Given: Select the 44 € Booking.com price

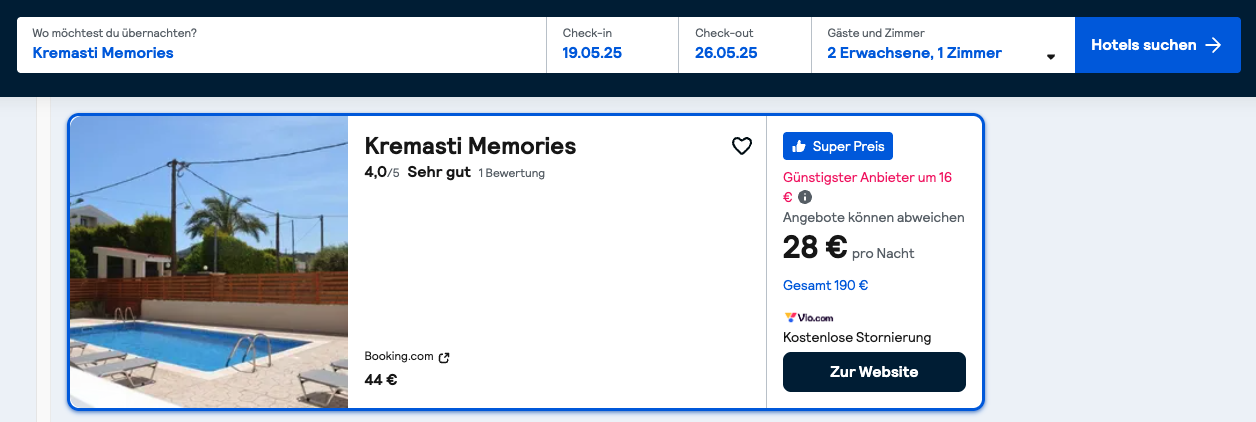Looking at the screenshot, I should pyautogui.click(x=381, y=380).
